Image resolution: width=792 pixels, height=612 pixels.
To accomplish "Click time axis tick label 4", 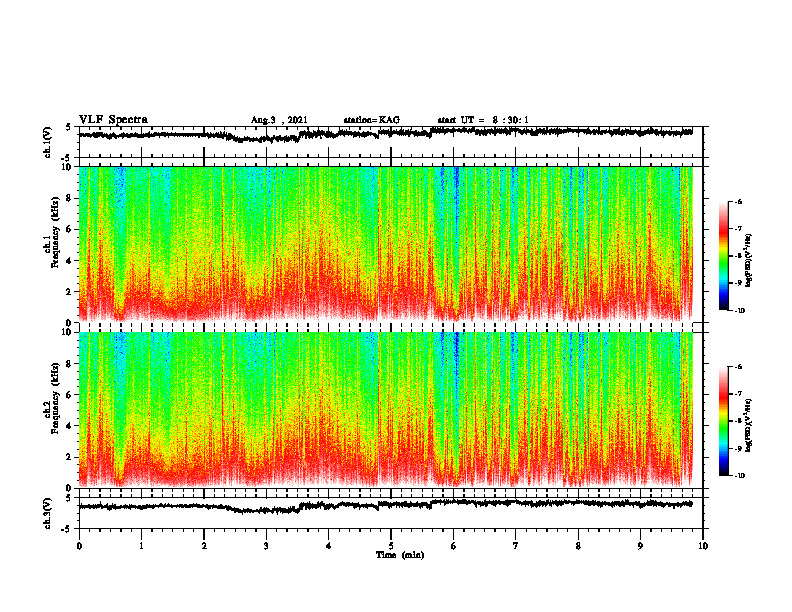I will (x=329, y=546).
